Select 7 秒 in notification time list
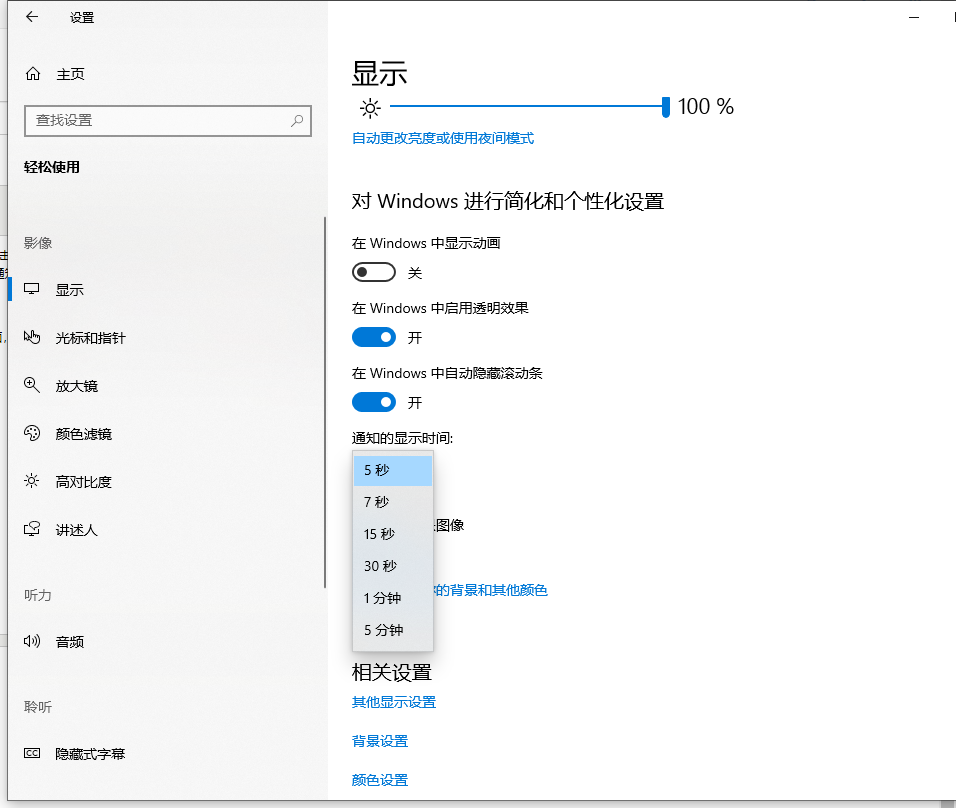956x808 pixels. [393, 502]
